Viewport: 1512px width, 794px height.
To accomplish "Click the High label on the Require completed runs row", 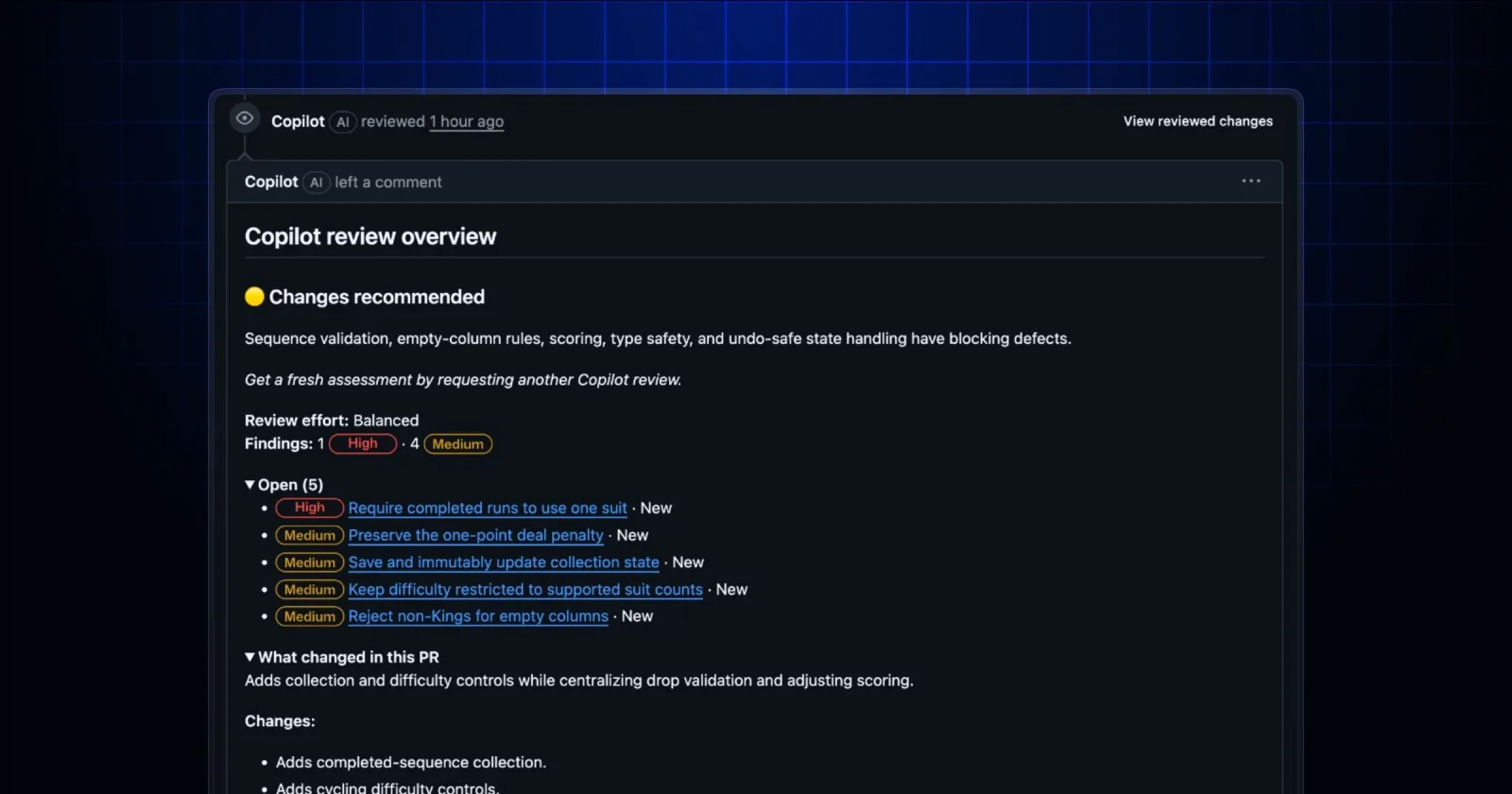I will click(x=310, y=509).
